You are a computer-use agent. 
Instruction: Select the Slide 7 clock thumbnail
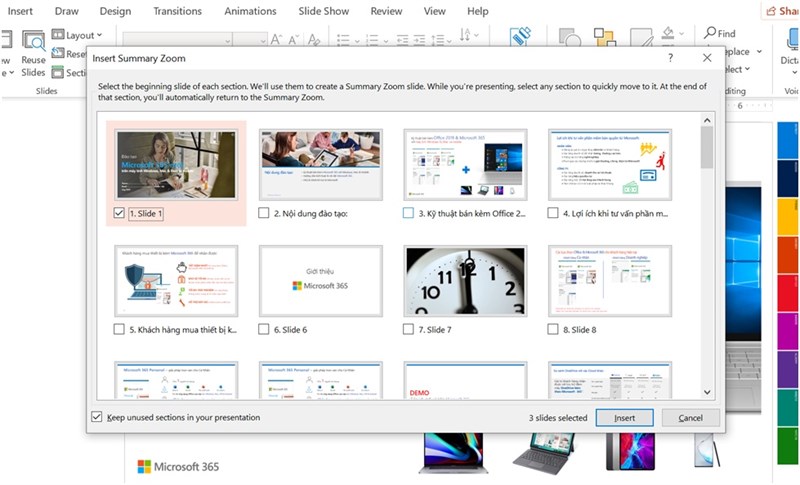(x=465, y=280)
